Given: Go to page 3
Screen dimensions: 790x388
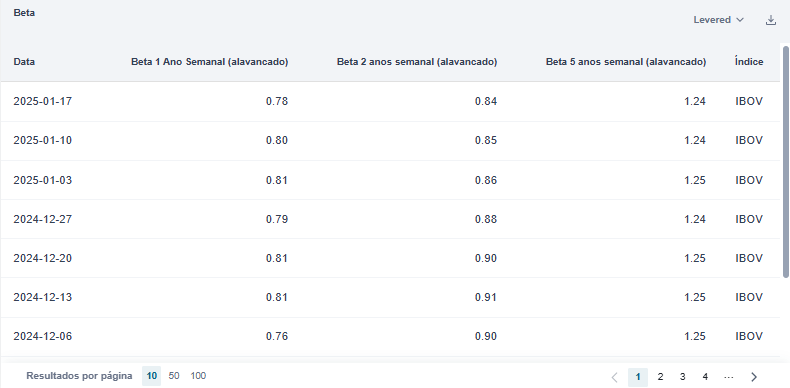Looking at the screenshot, I should pos(682,377).
